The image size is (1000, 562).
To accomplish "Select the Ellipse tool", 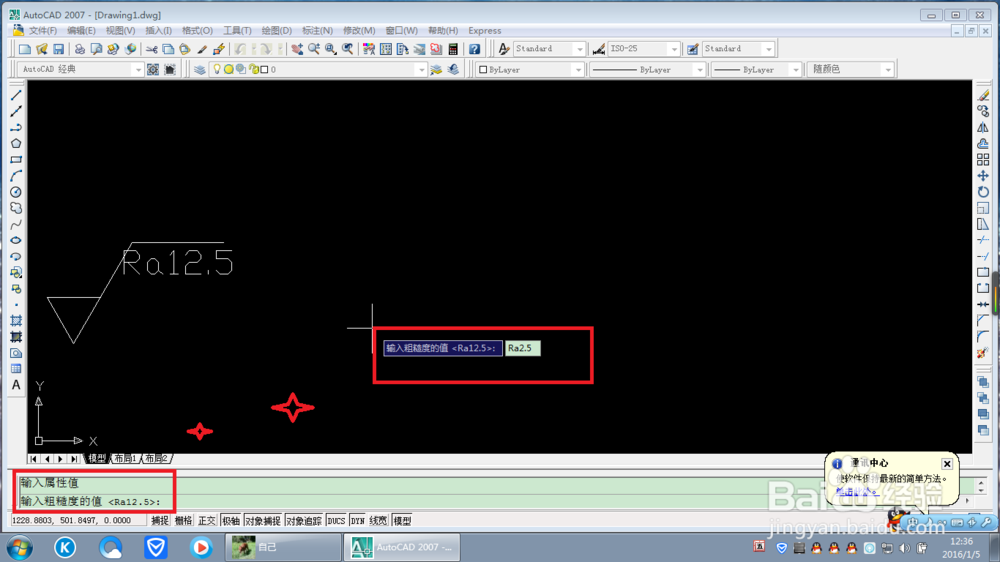I will pos(16,240).
